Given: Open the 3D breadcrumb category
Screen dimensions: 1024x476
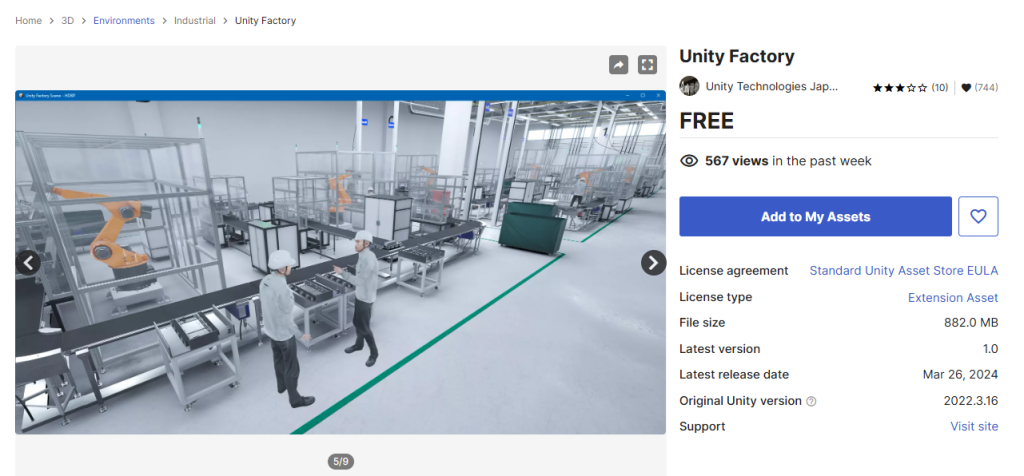Looking at the screenshot, I should [x=68, y=21].
